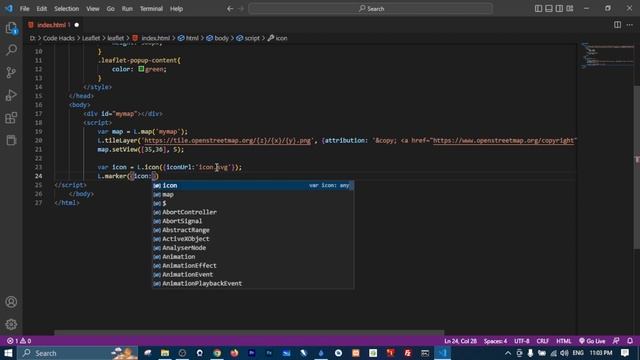The image size is (640, 360).
Task: Choose AnimationEffect from suggestions
Action: point(253,266)
